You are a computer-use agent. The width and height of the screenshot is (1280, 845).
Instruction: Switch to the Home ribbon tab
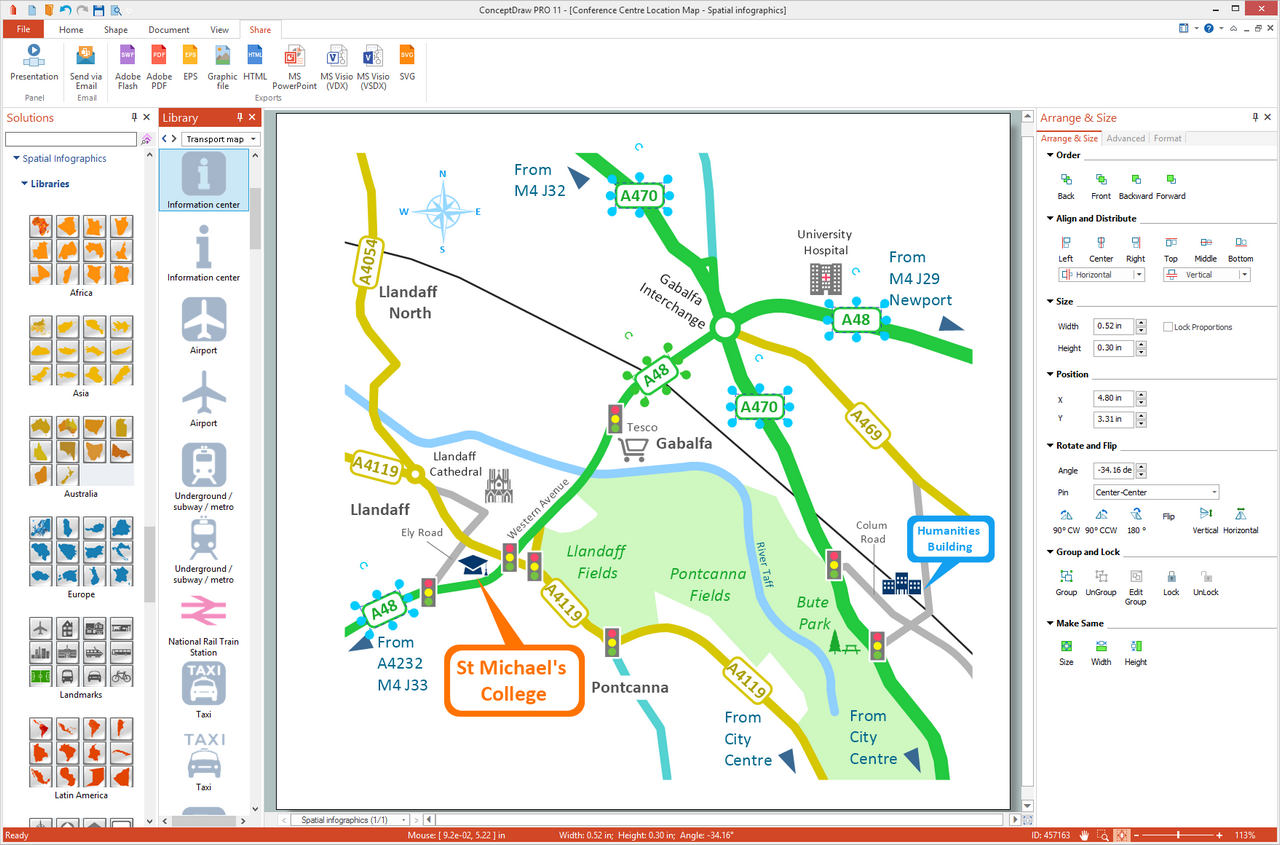(71, 30)
